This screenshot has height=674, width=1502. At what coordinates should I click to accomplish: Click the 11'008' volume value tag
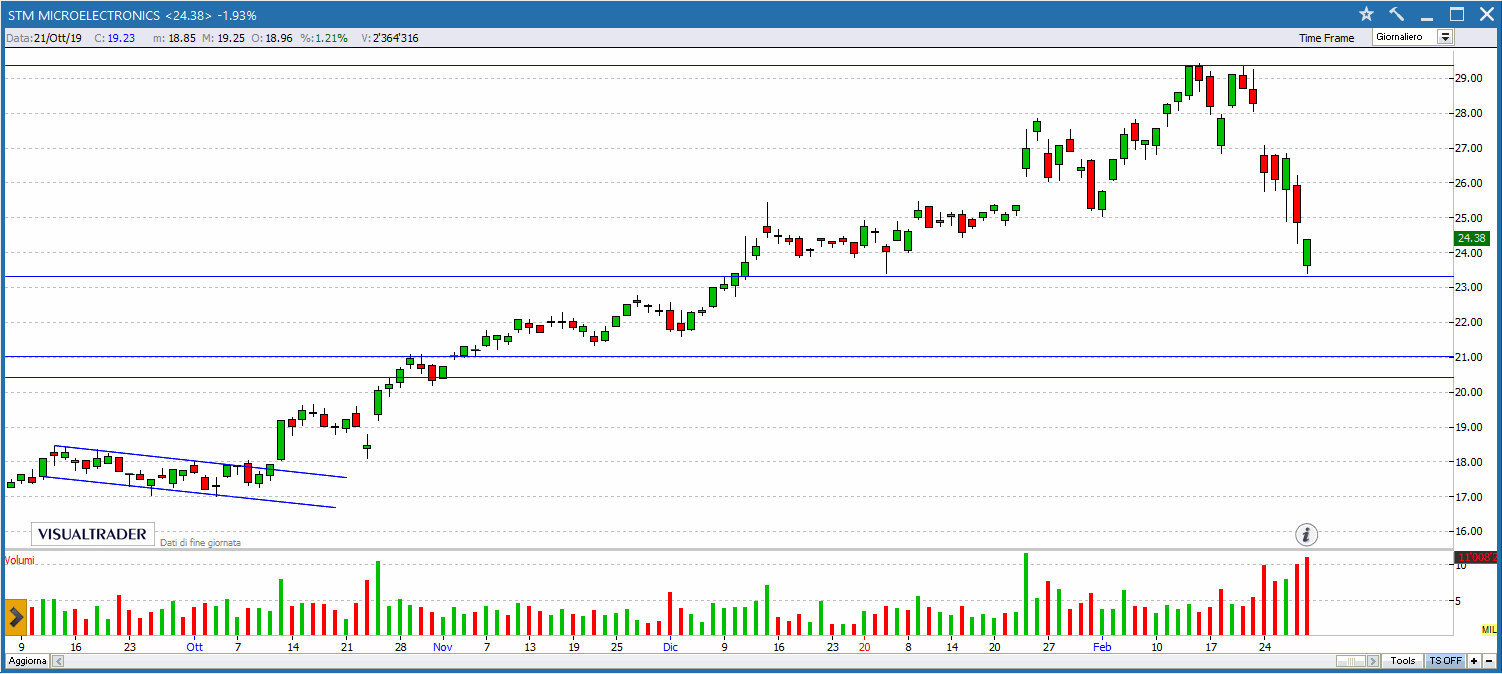[x=1475, y=557]
